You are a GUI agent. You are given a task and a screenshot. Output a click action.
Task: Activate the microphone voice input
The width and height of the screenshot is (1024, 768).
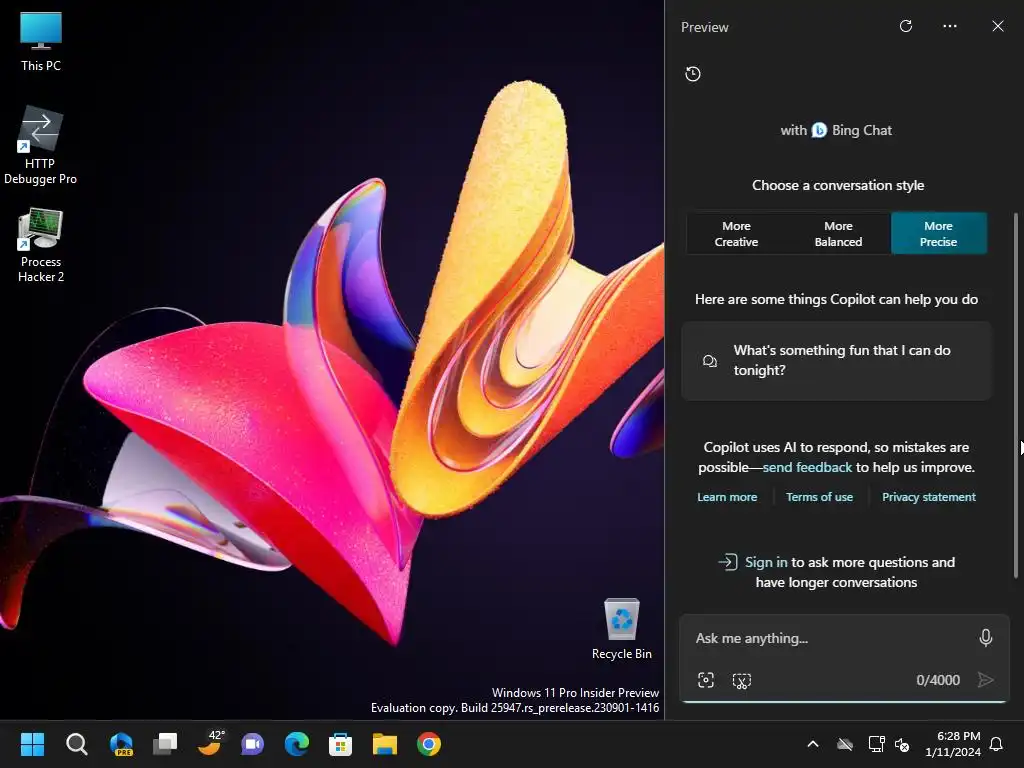click(985, 637)
